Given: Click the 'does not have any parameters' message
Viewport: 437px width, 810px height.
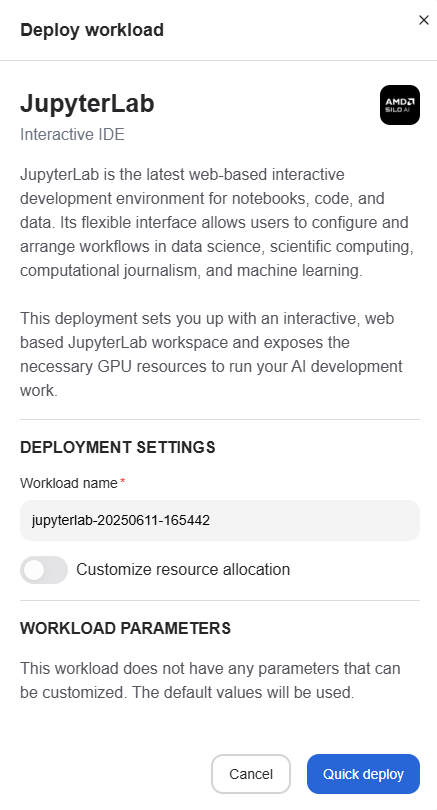Looking at the screenshot, I should pyautogui.click(x=210, y=680).
